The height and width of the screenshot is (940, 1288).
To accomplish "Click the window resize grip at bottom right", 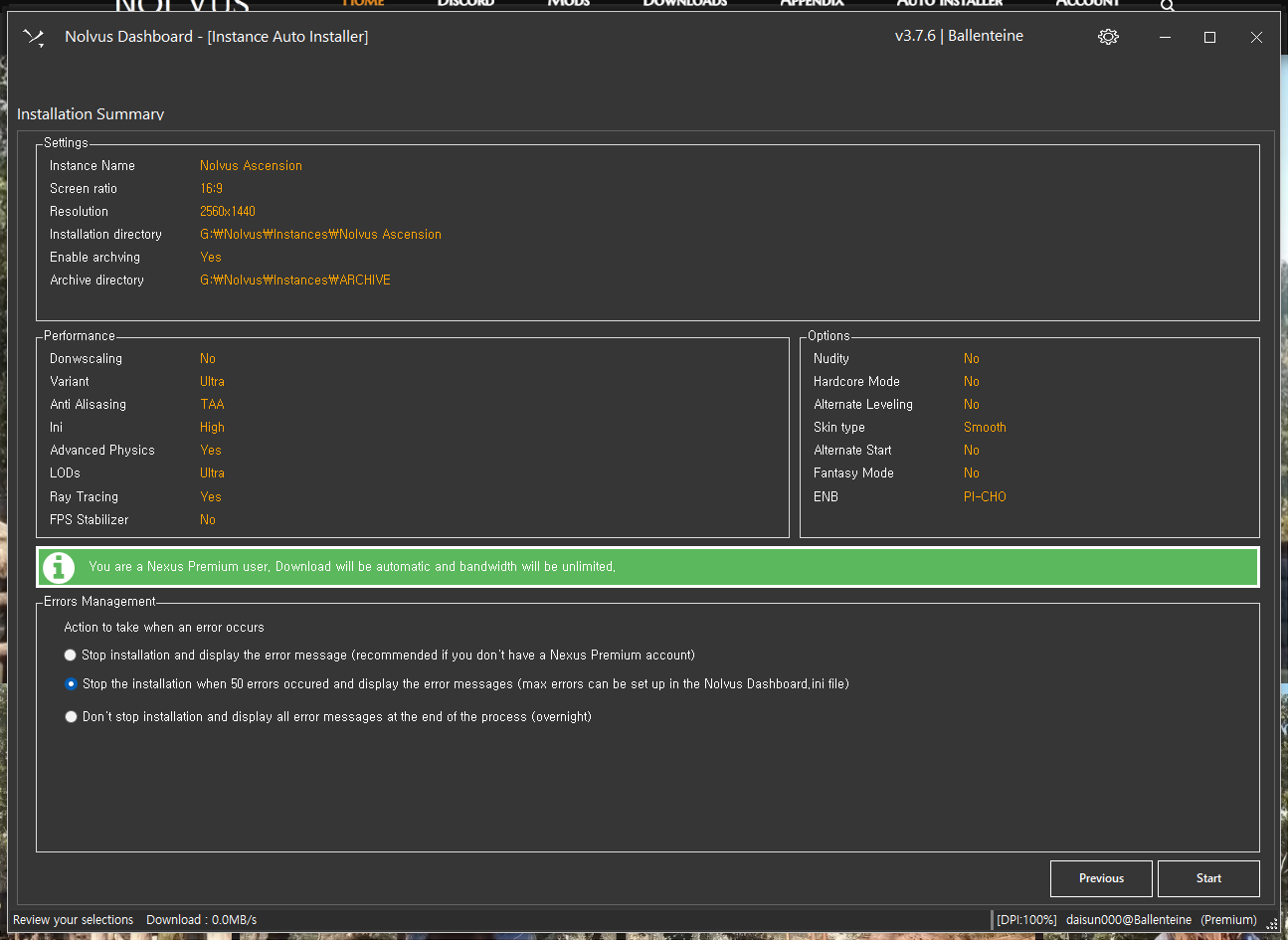I will 1271,924.
